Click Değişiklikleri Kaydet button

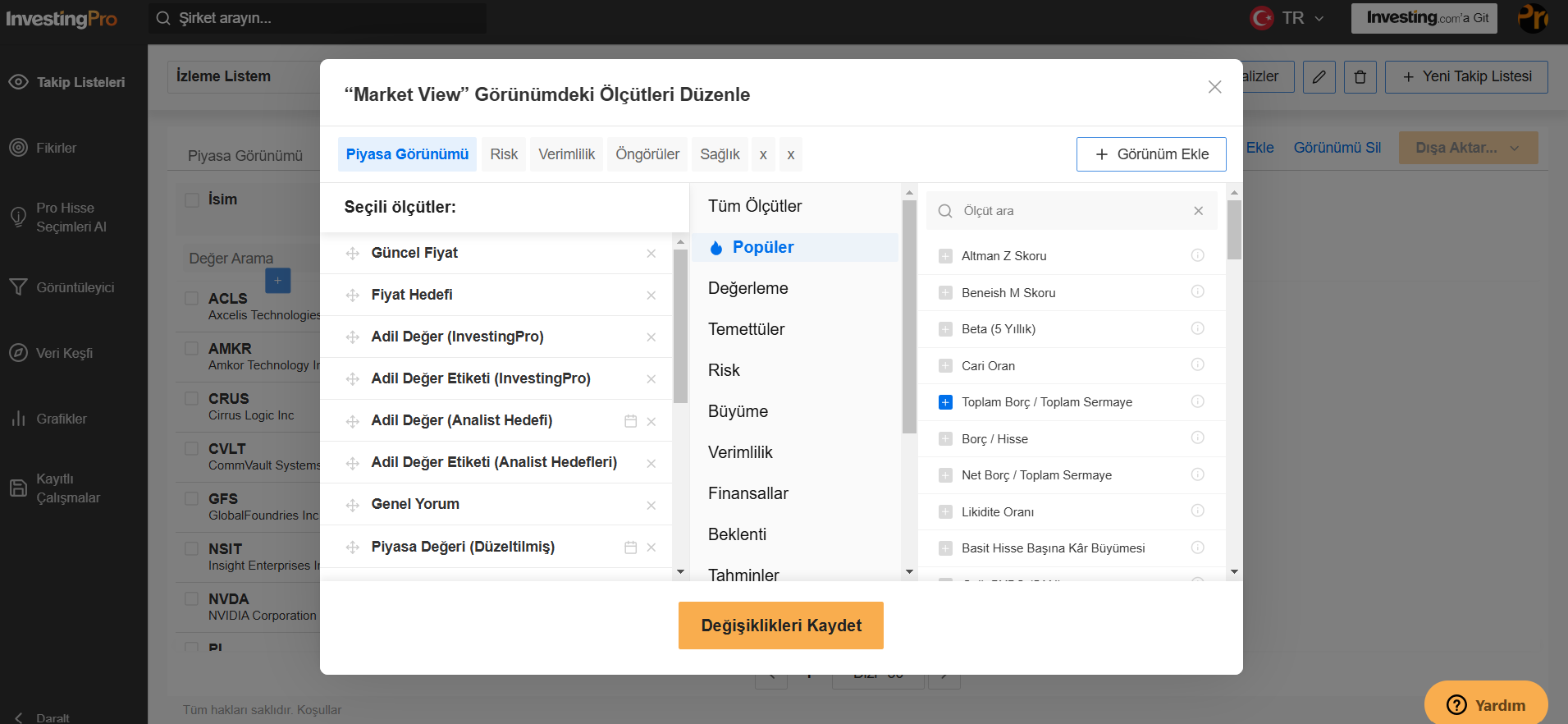781,625
